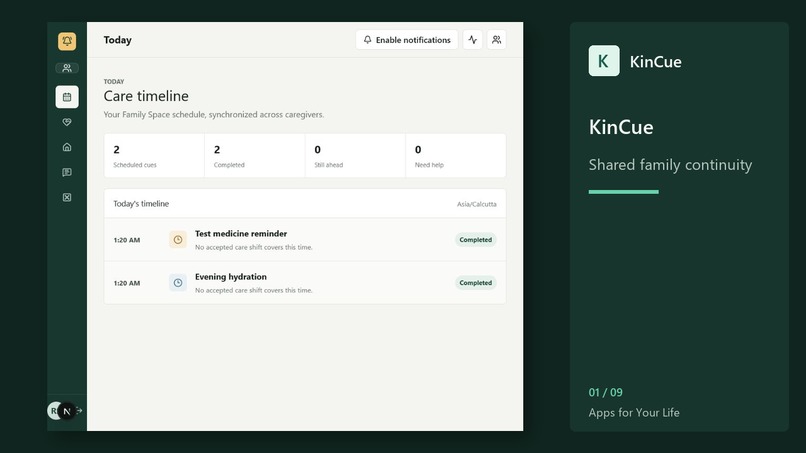
Task: Open the Evening hydration entry
Action: 305,283
